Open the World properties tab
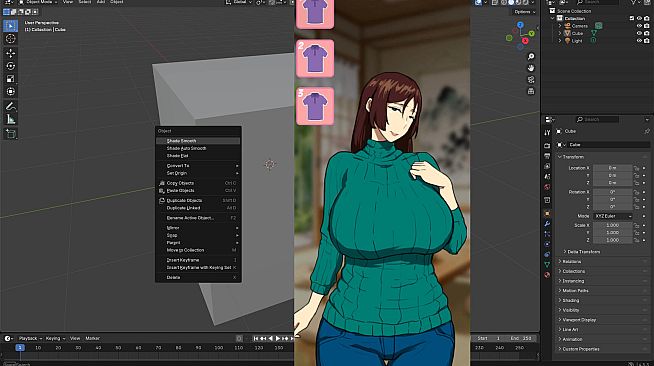Image resolution: width=654 pixels, height=366 pixels. (x=547, y=187)
